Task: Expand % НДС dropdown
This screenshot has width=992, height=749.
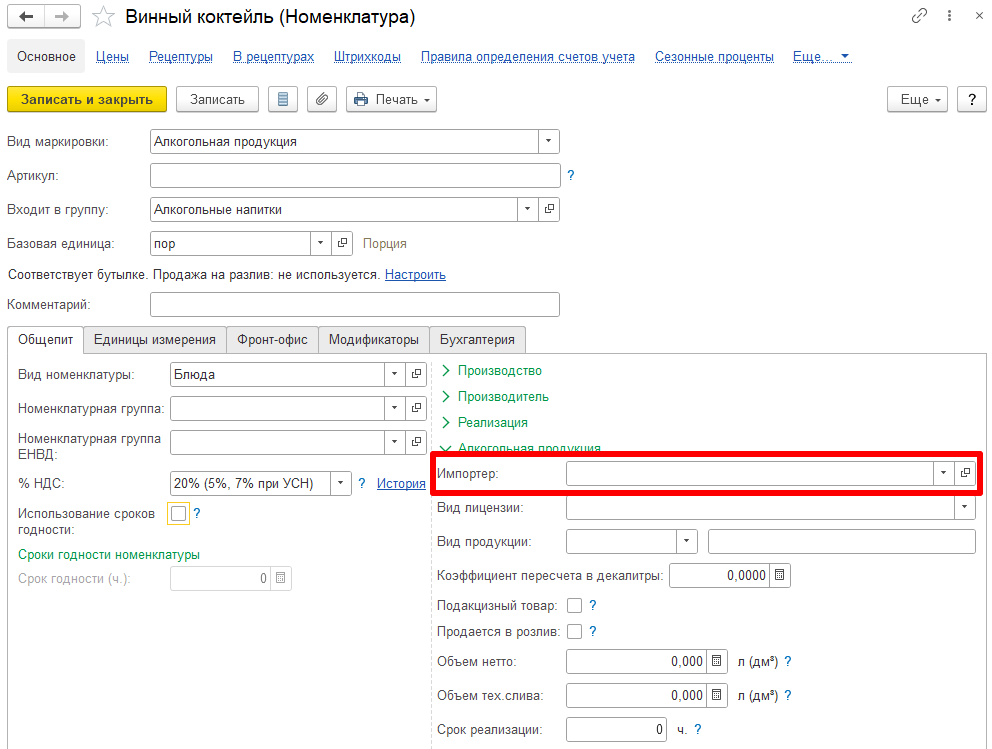Action: [340, 483]
